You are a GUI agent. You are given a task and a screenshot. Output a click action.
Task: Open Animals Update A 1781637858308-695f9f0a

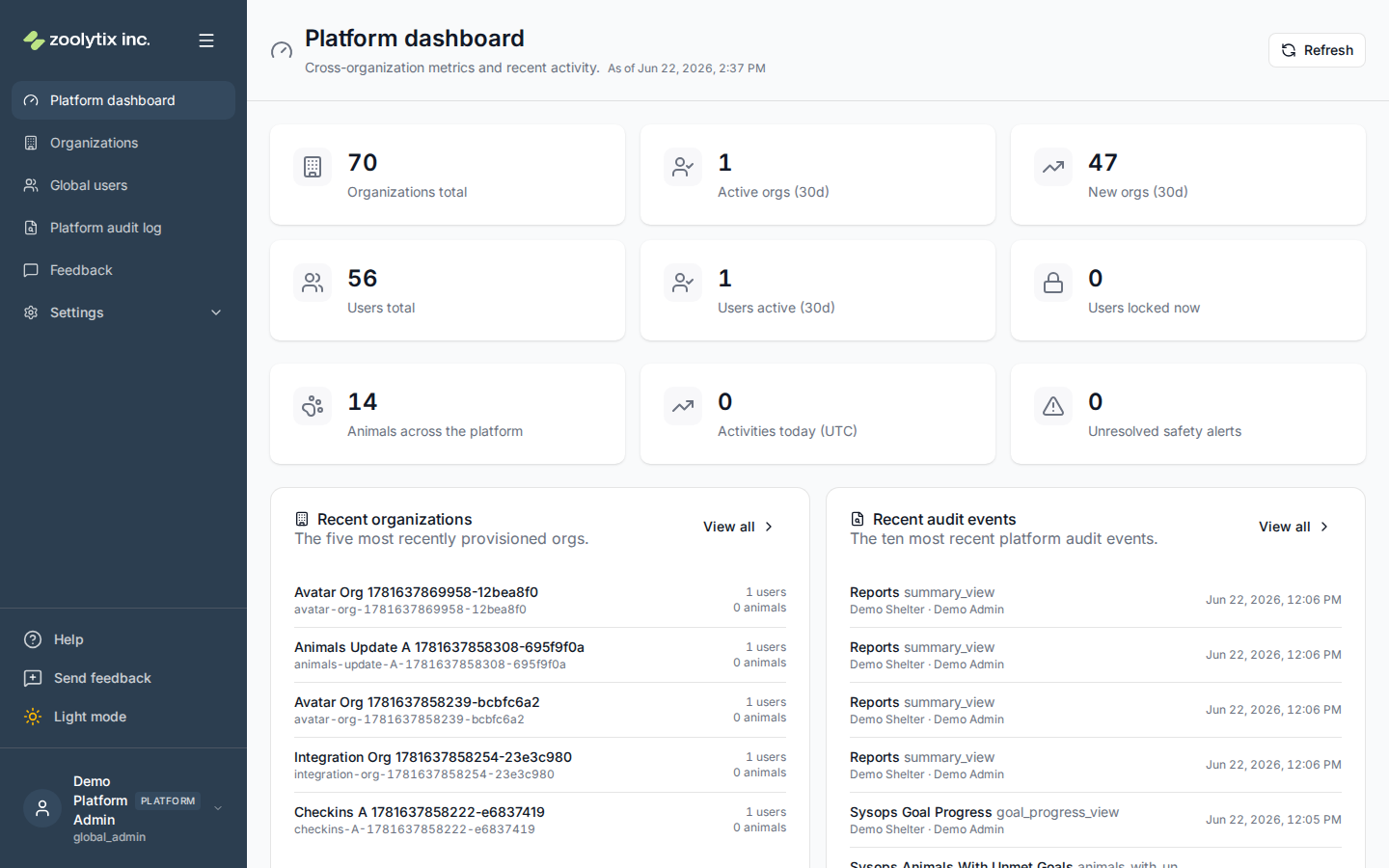coord(540,655)
